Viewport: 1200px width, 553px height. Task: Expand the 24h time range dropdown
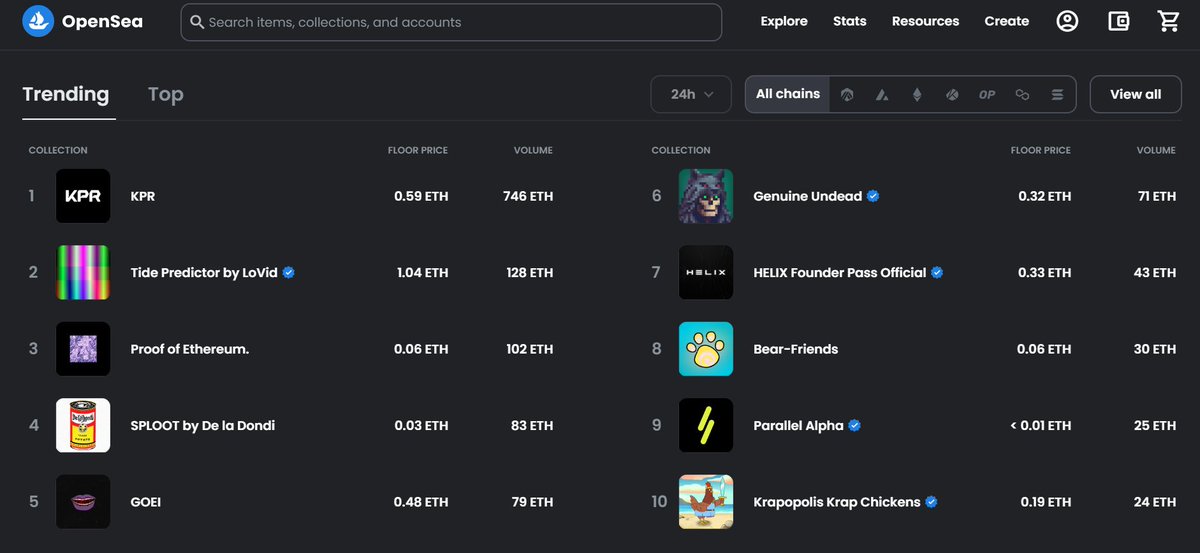click(x=693, y=94)
